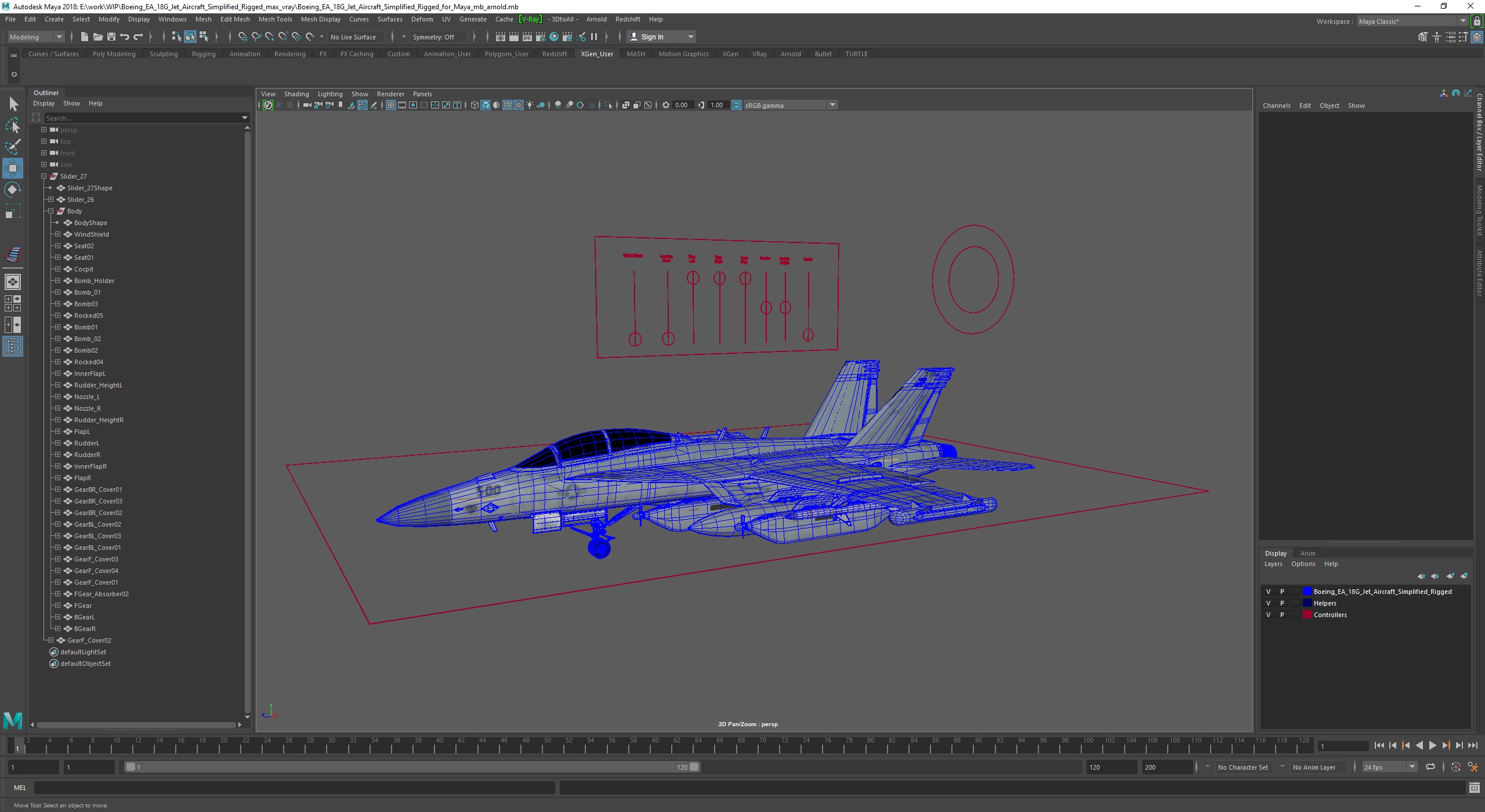Switch to four-view panel layout
The image size is (1485, 812).
[13, 303]
